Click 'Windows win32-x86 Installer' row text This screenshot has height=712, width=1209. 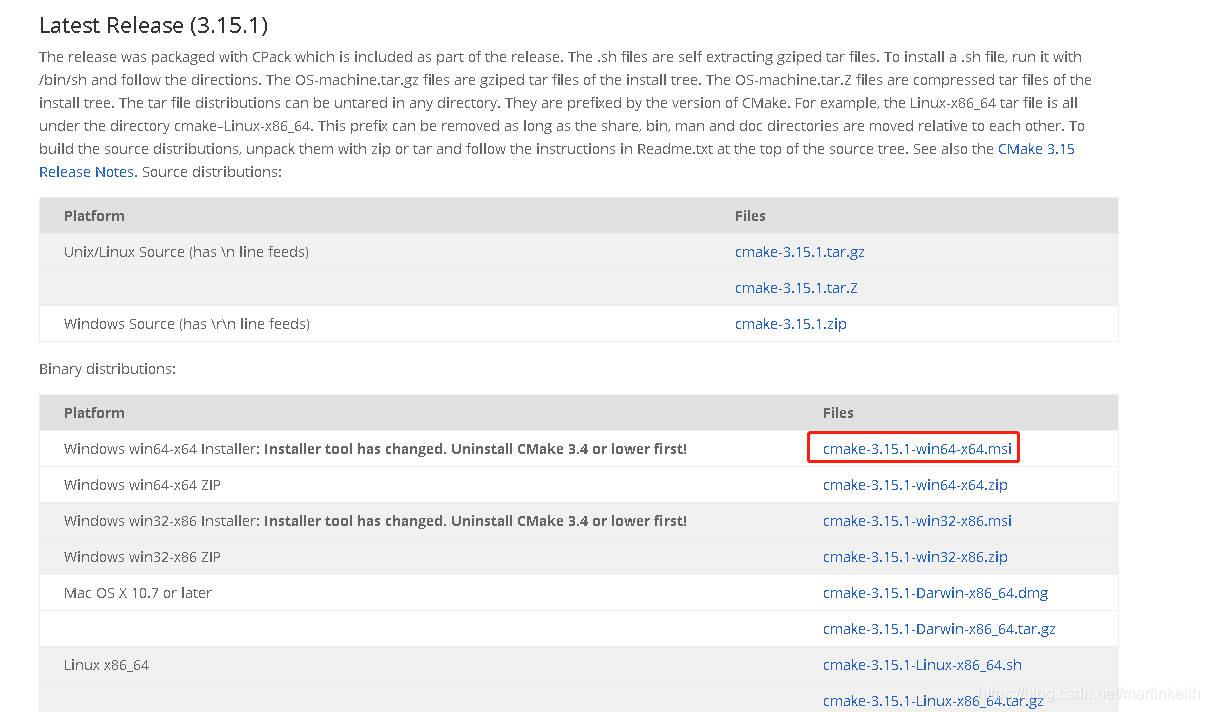pos(375,521)
